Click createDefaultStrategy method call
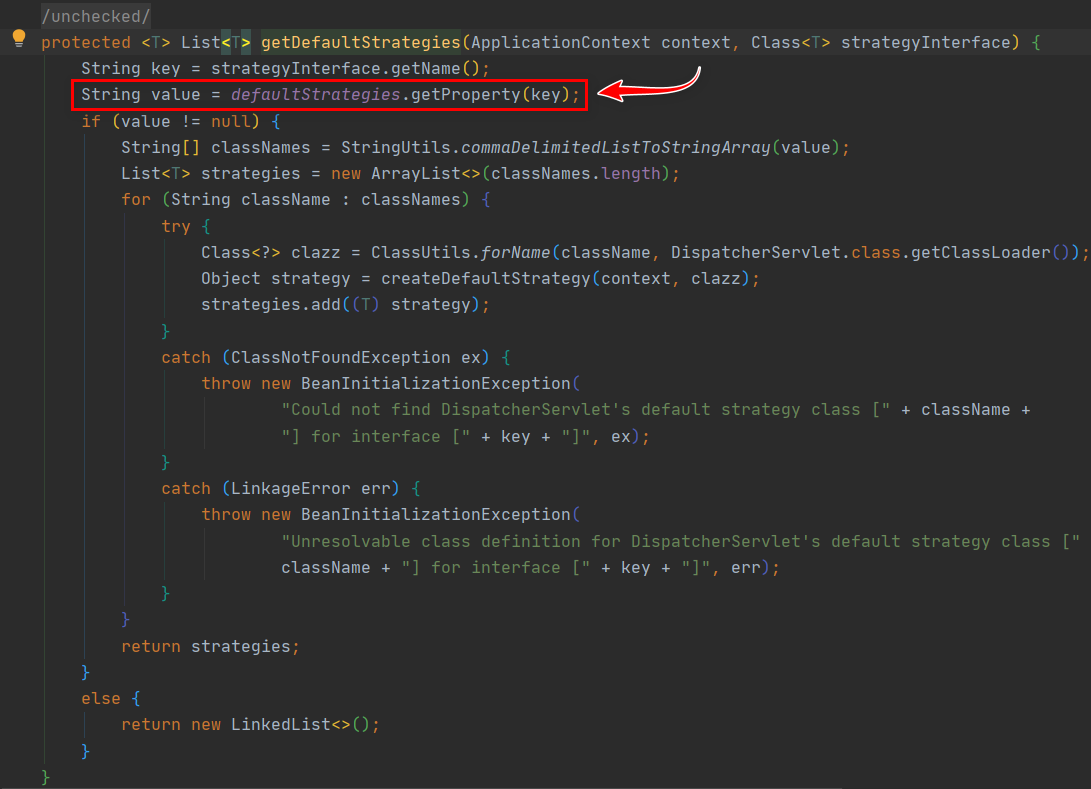1091x789 pixels. click(x=486, y=278)
